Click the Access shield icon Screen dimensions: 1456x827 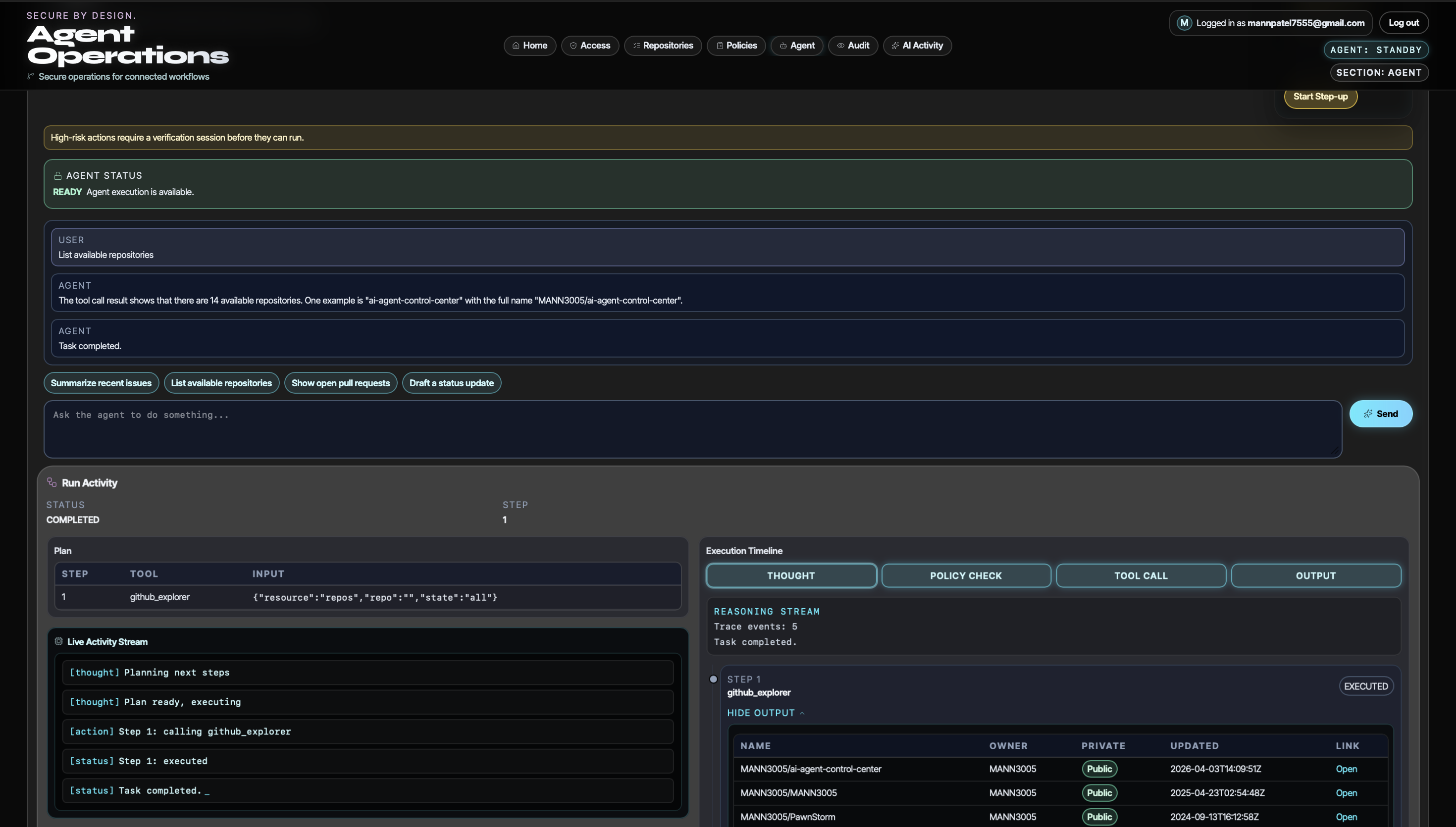pos(573,46)
